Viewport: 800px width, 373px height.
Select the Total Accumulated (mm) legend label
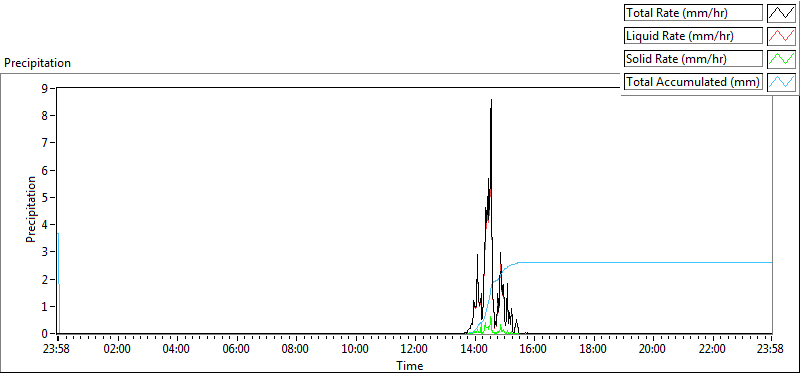[x=693, y=82]
